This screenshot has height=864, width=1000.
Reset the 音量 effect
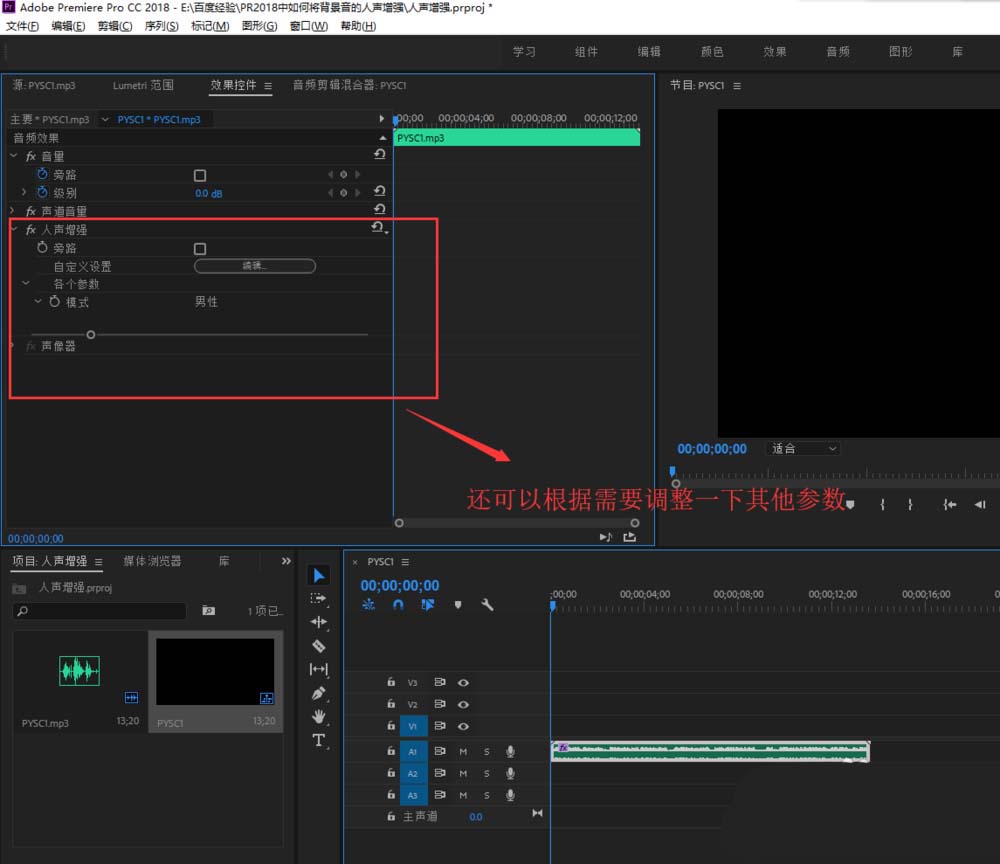(x=379, y=154)
